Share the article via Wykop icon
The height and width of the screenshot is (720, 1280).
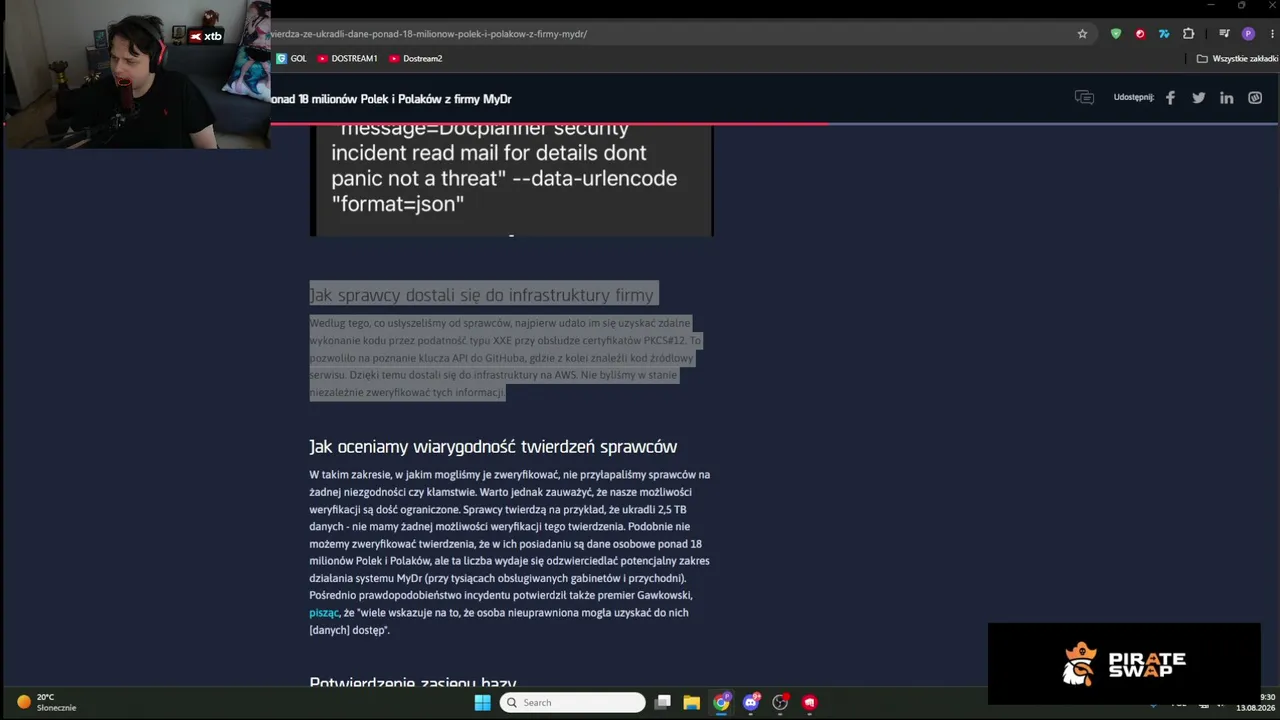pyautogui.click(x=1255, y=98)
